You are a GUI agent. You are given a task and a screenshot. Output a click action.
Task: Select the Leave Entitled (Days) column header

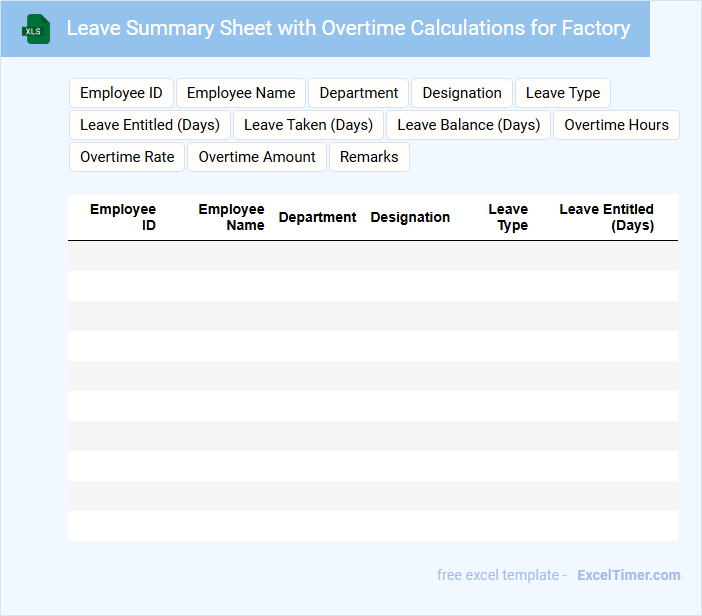tap(606, 217)
